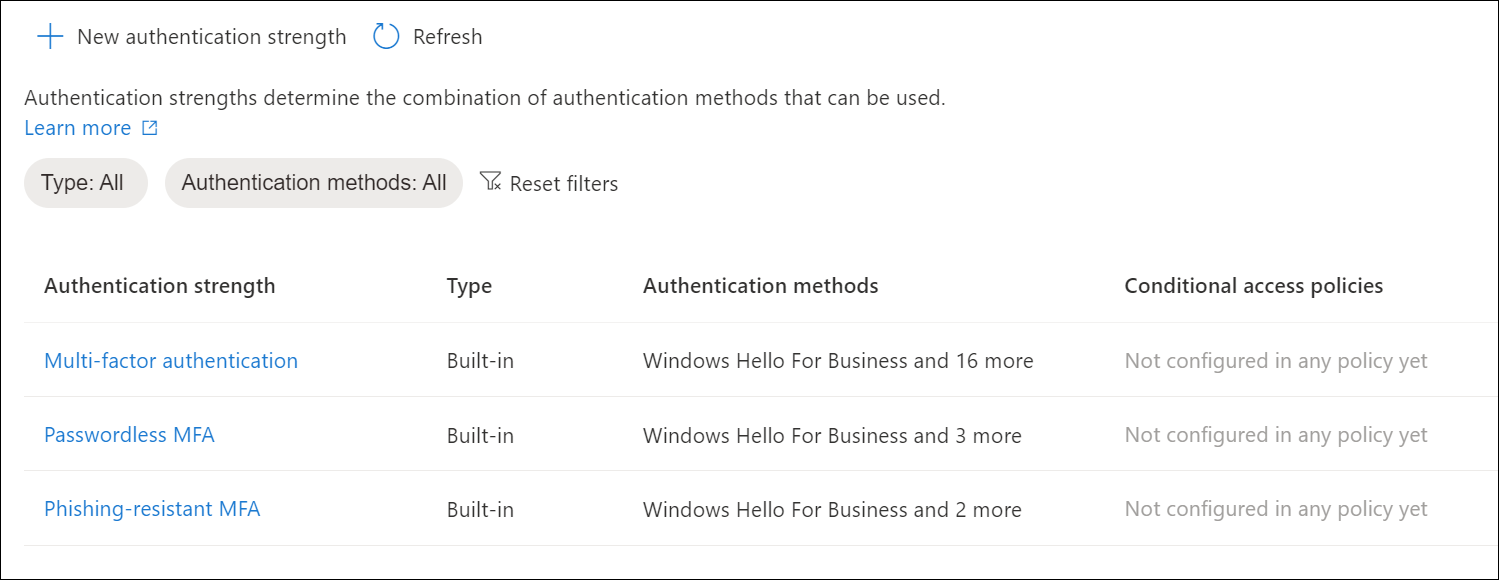Open the Phishing-resistant MFA strength
The image size is (1499, 580).
(152, 509)
